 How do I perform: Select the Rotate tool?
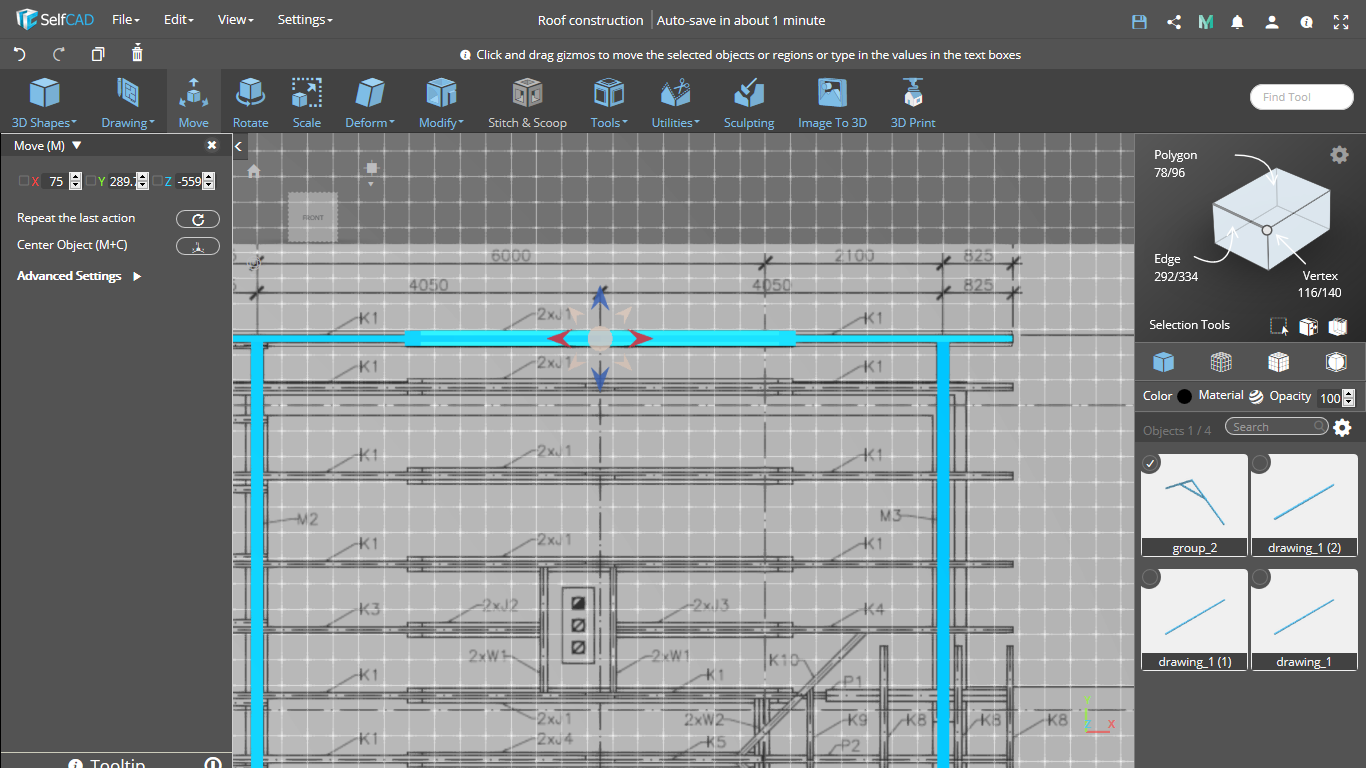tap(250, 103)
